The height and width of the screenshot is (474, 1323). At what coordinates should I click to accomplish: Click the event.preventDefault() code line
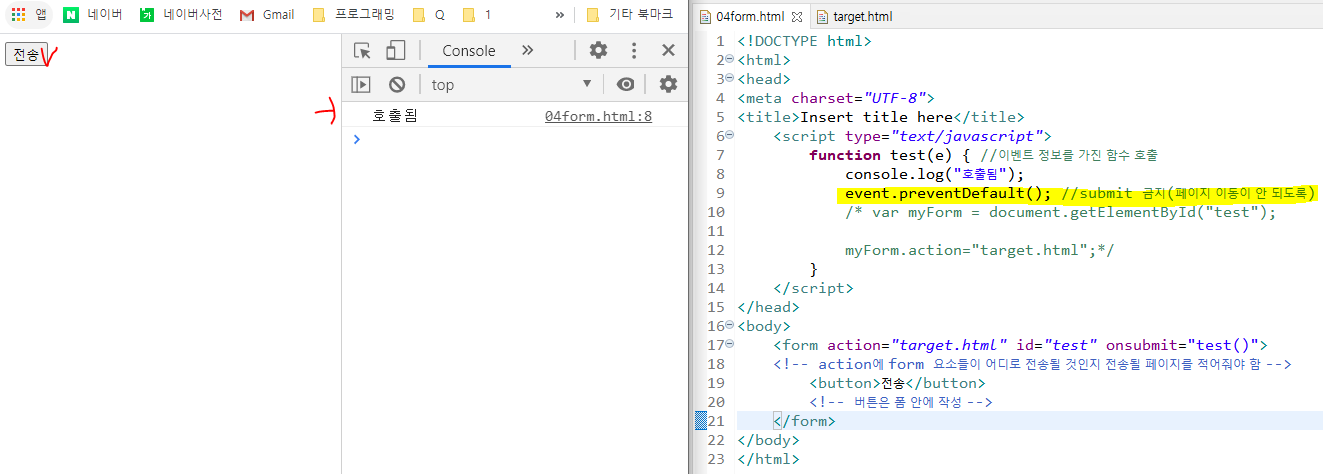click(1079, 193)
